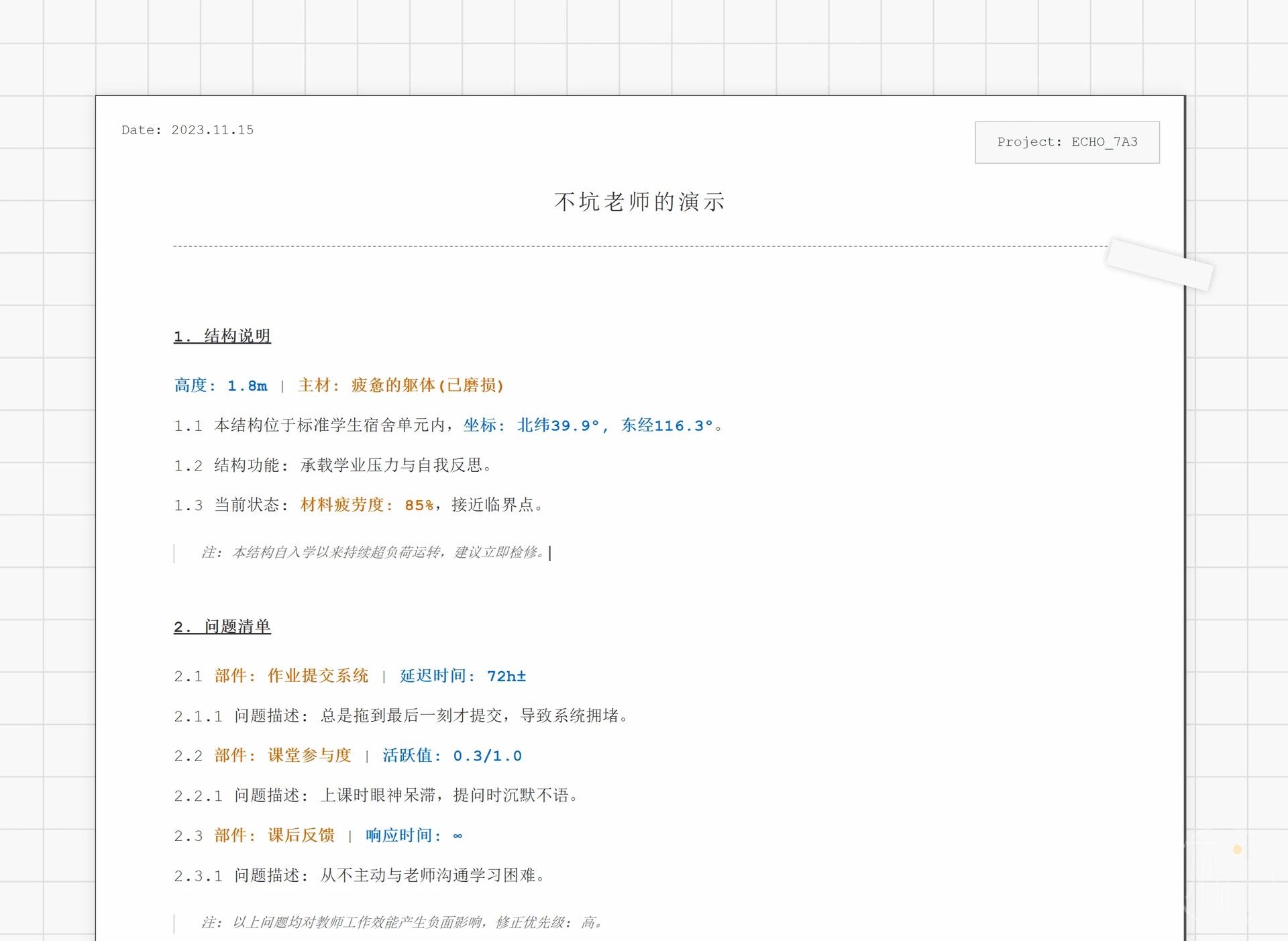This screenshot has width=1288, height=941.
Task: Click the document title 不坑老师的演示
Action: tap(639, 201)
